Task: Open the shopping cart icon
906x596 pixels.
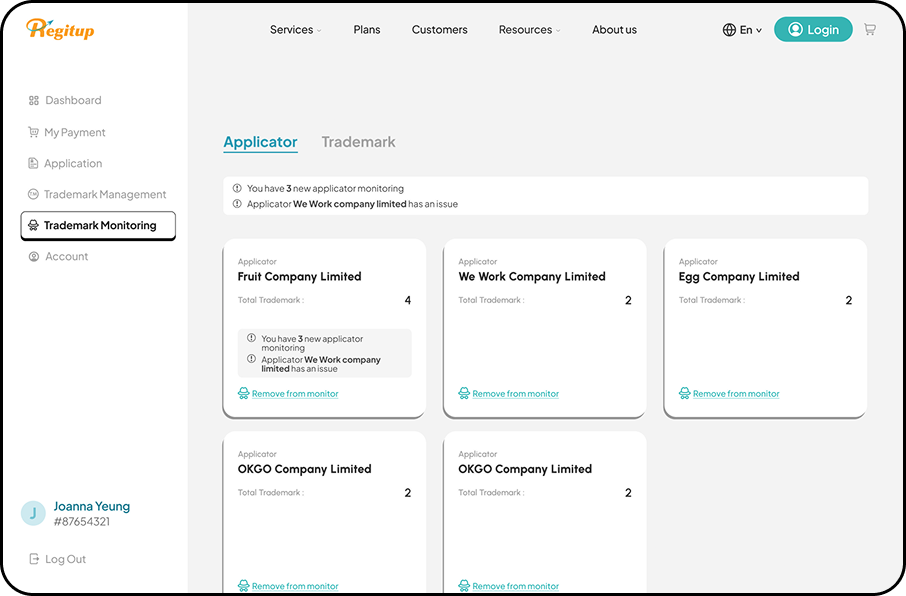Action: 869,30
